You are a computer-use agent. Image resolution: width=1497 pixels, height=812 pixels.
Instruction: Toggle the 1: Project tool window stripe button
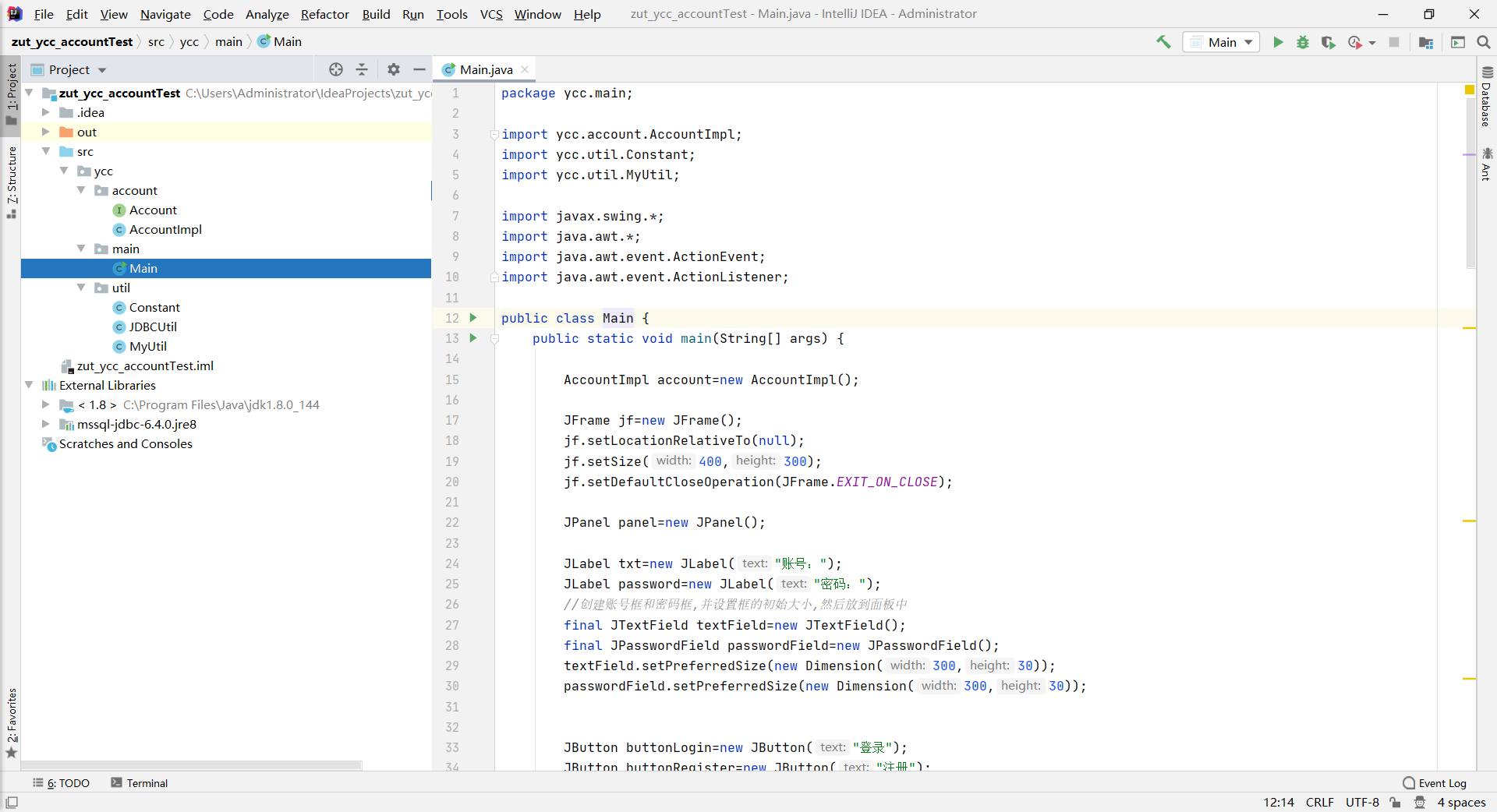point(11,94)
